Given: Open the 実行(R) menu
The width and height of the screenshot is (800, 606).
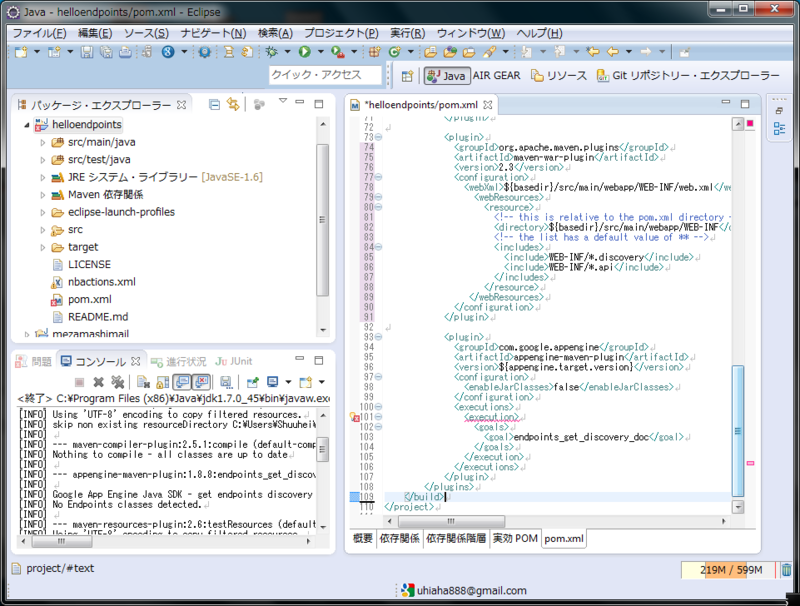Looking at the screenshot, I should (408, 33).
